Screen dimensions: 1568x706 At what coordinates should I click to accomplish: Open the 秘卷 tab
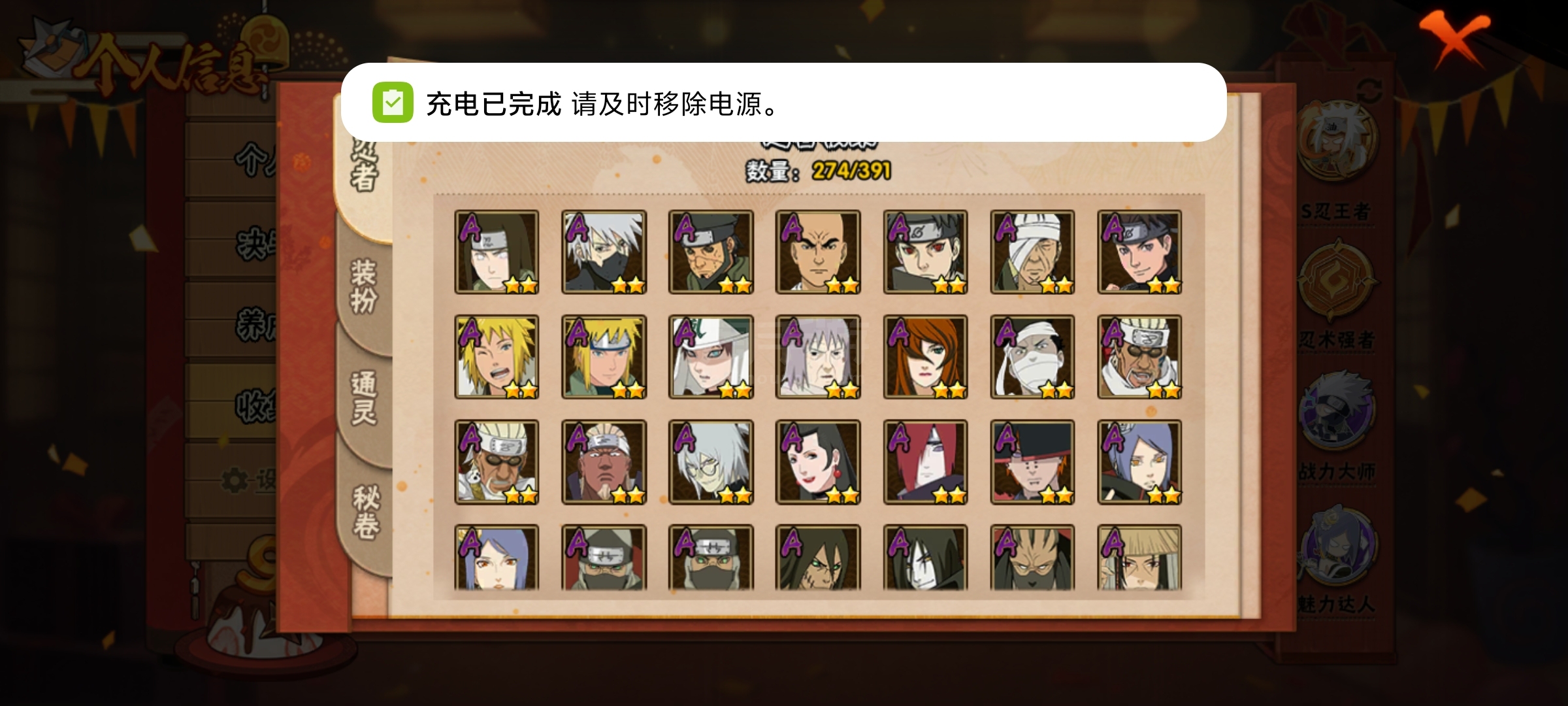[x=365, y=512]
